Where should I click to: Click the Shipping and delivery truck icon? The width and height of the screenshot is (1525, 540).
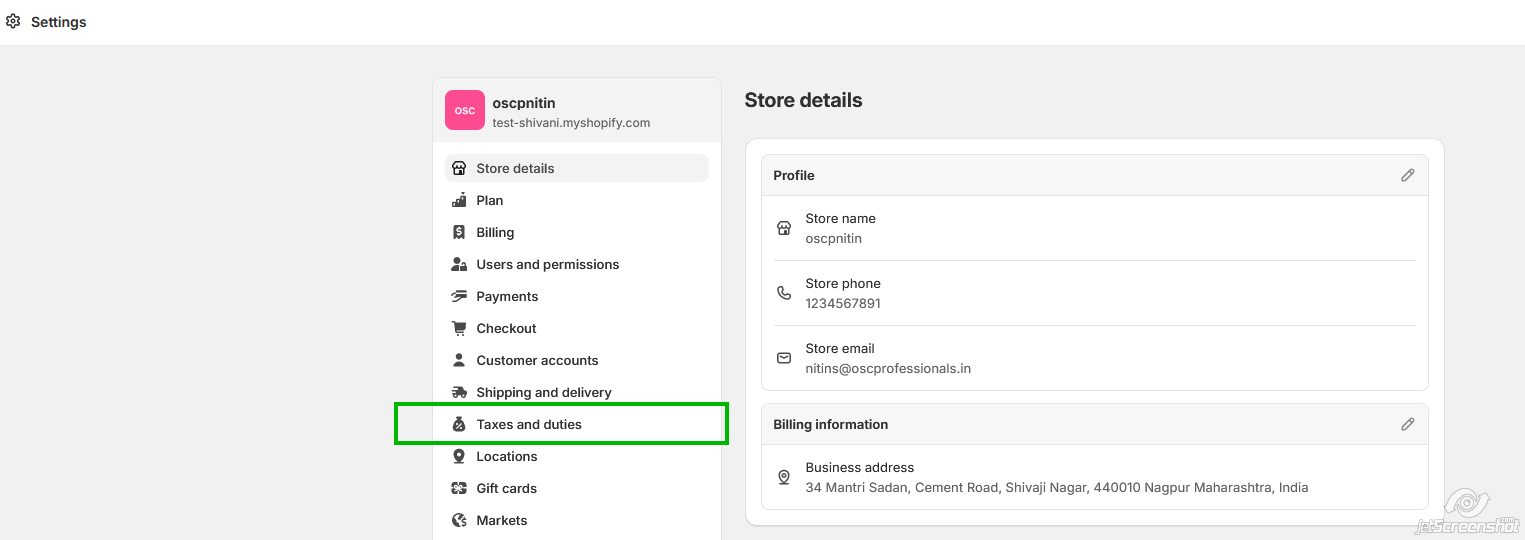(x=459, y=392)
